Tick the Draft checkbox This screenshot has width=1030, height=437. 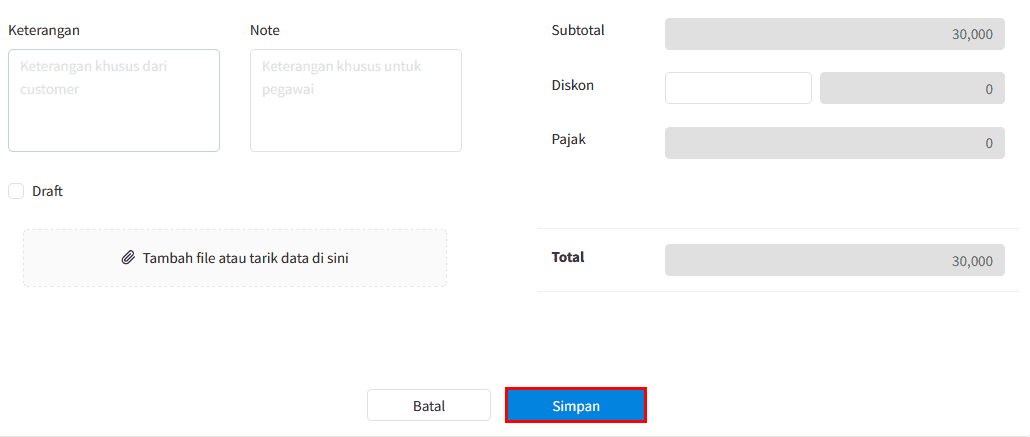[x=16, y=191]
